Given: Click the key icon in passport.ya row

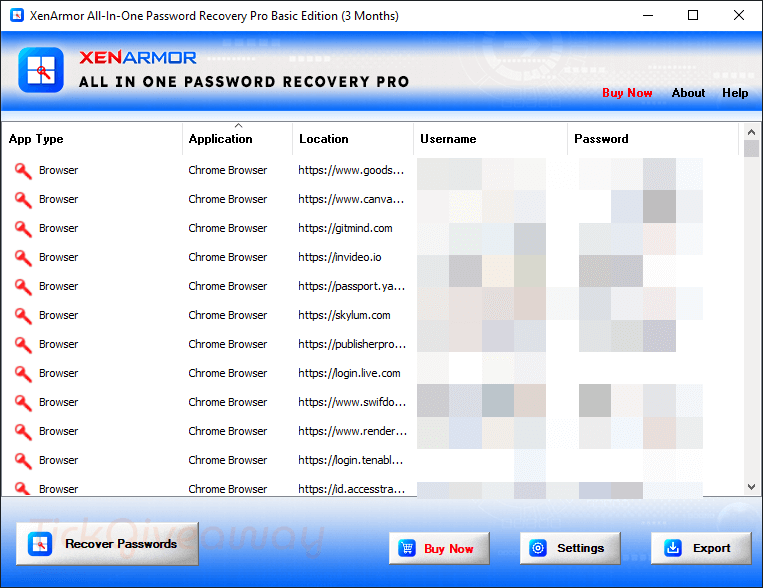Looking at the screenshot, I should tap(22, 287).
